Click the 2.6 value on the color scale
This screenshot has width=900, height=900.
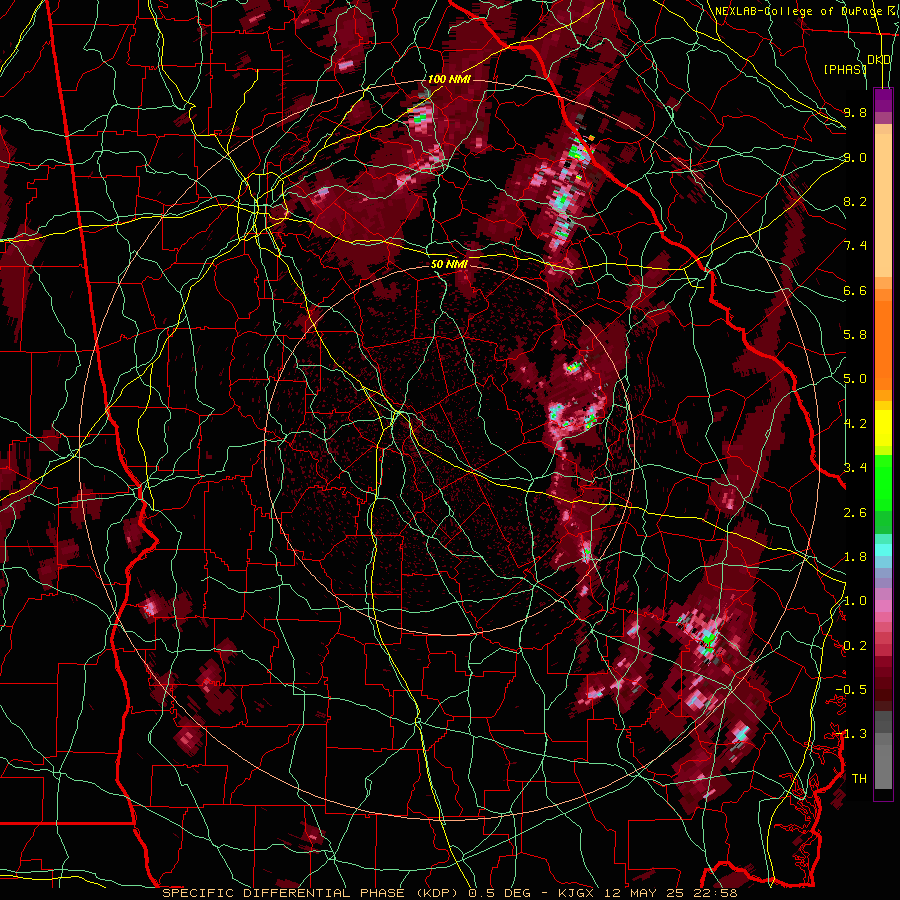coord(855,513)
